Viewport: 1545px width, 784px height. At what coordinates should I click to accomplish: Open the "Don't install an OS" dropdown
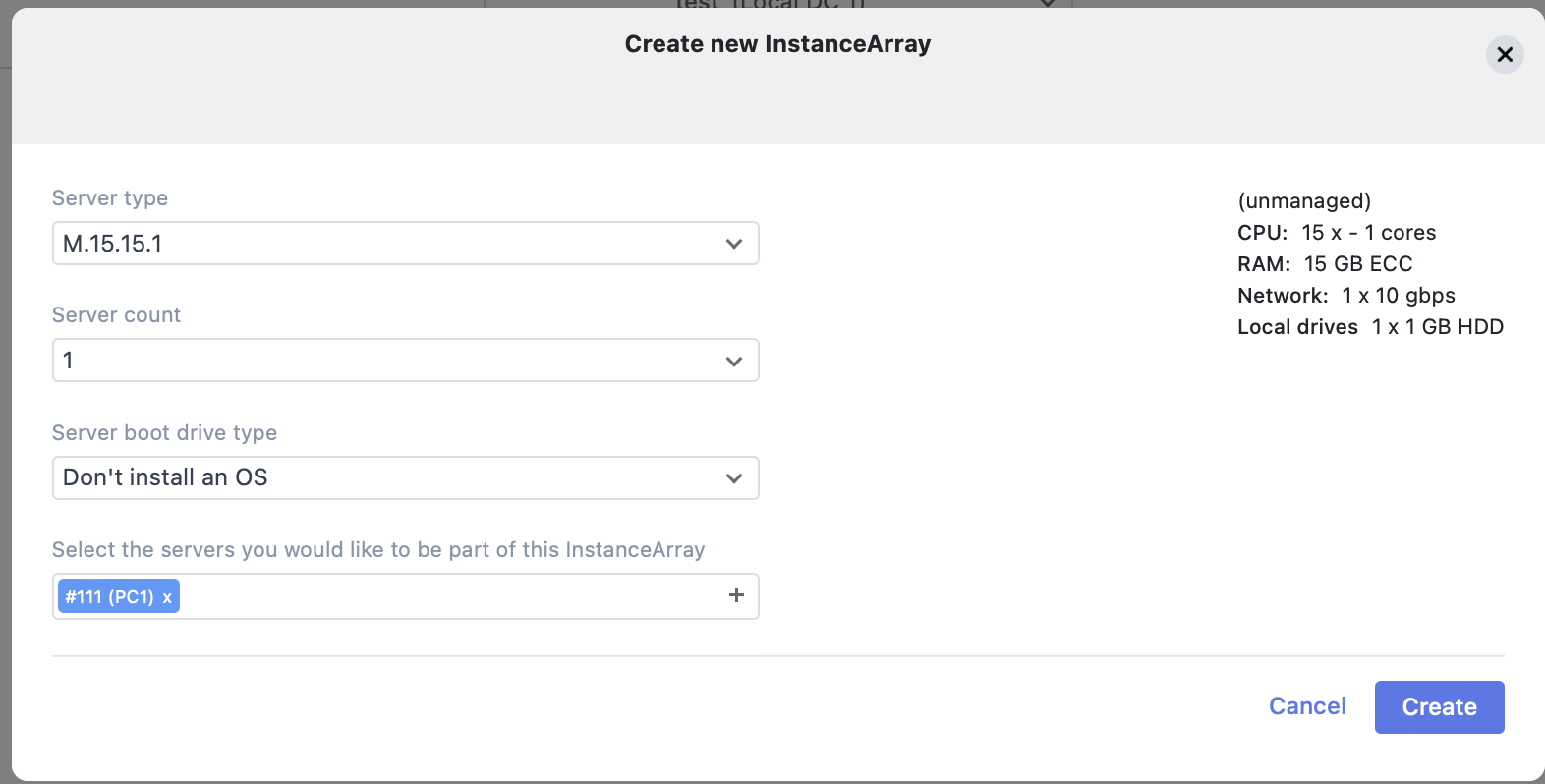[393, 478]
